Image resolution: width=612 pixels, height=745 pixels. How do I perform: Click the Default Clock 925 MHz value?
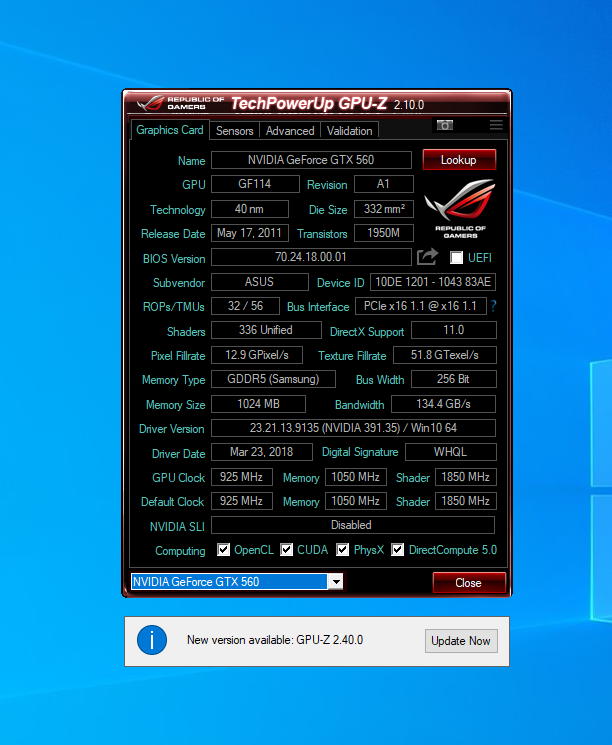(242, 501)
